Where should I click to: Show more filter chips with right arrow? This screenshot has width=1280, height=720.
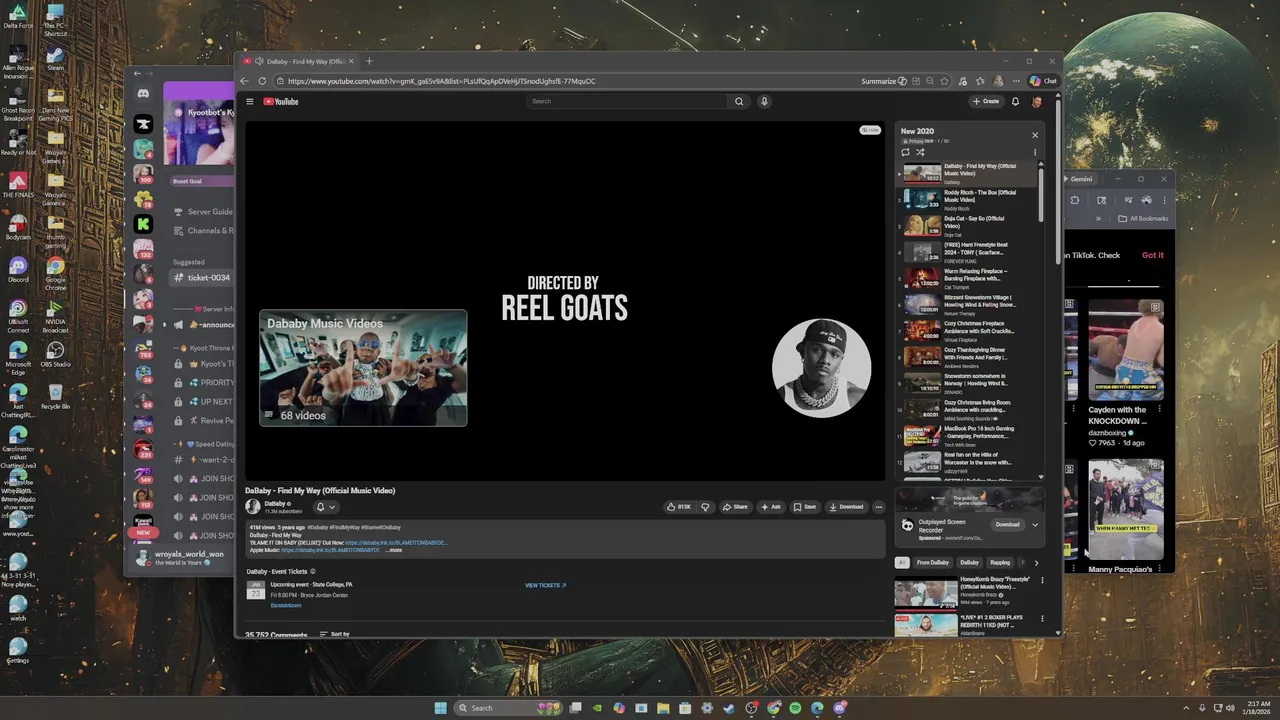pyautogui.click(x=1036, y=563)
